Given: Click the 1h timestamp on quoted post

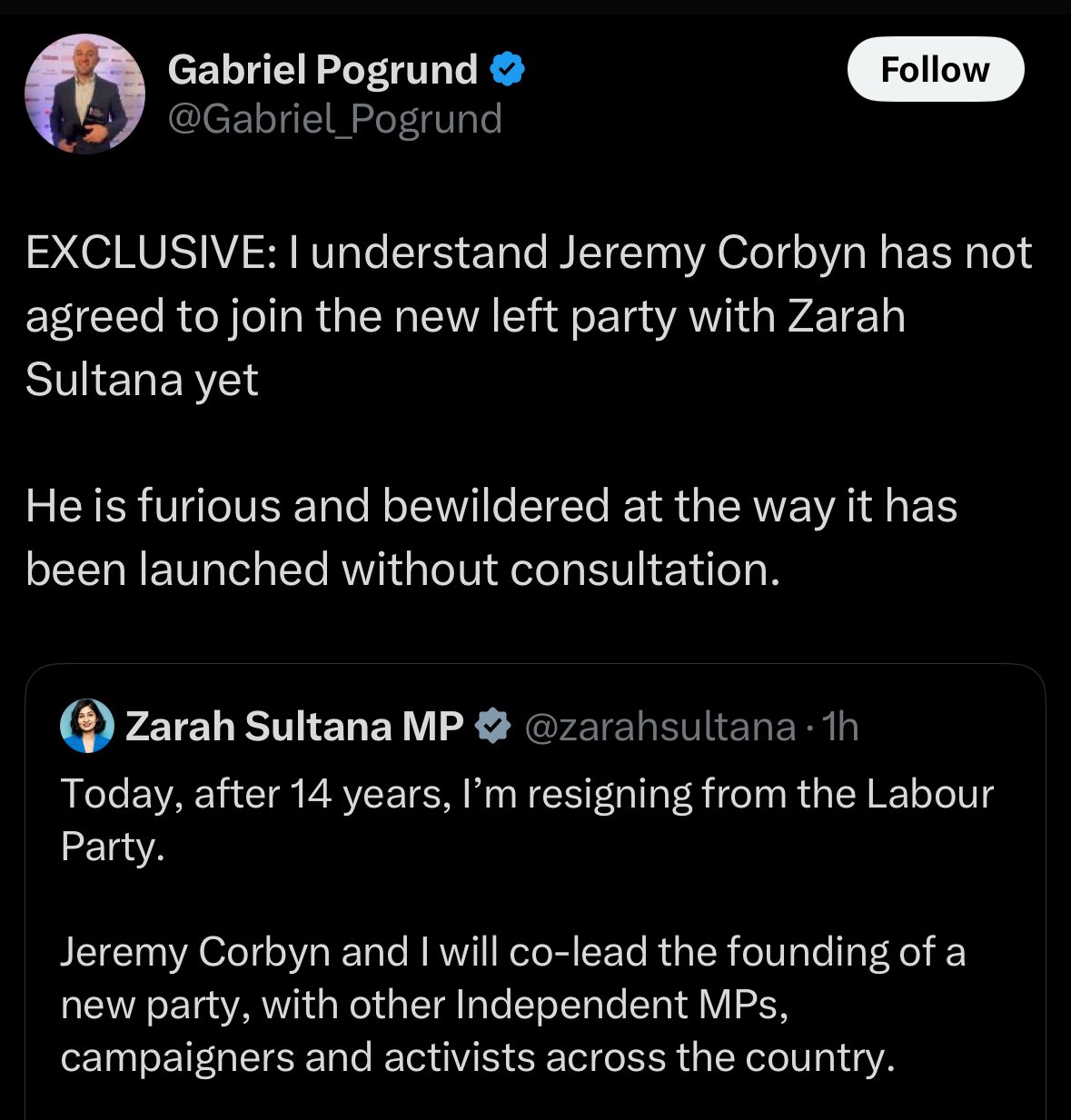Looking at the screenshot, I should pos(840,727).
